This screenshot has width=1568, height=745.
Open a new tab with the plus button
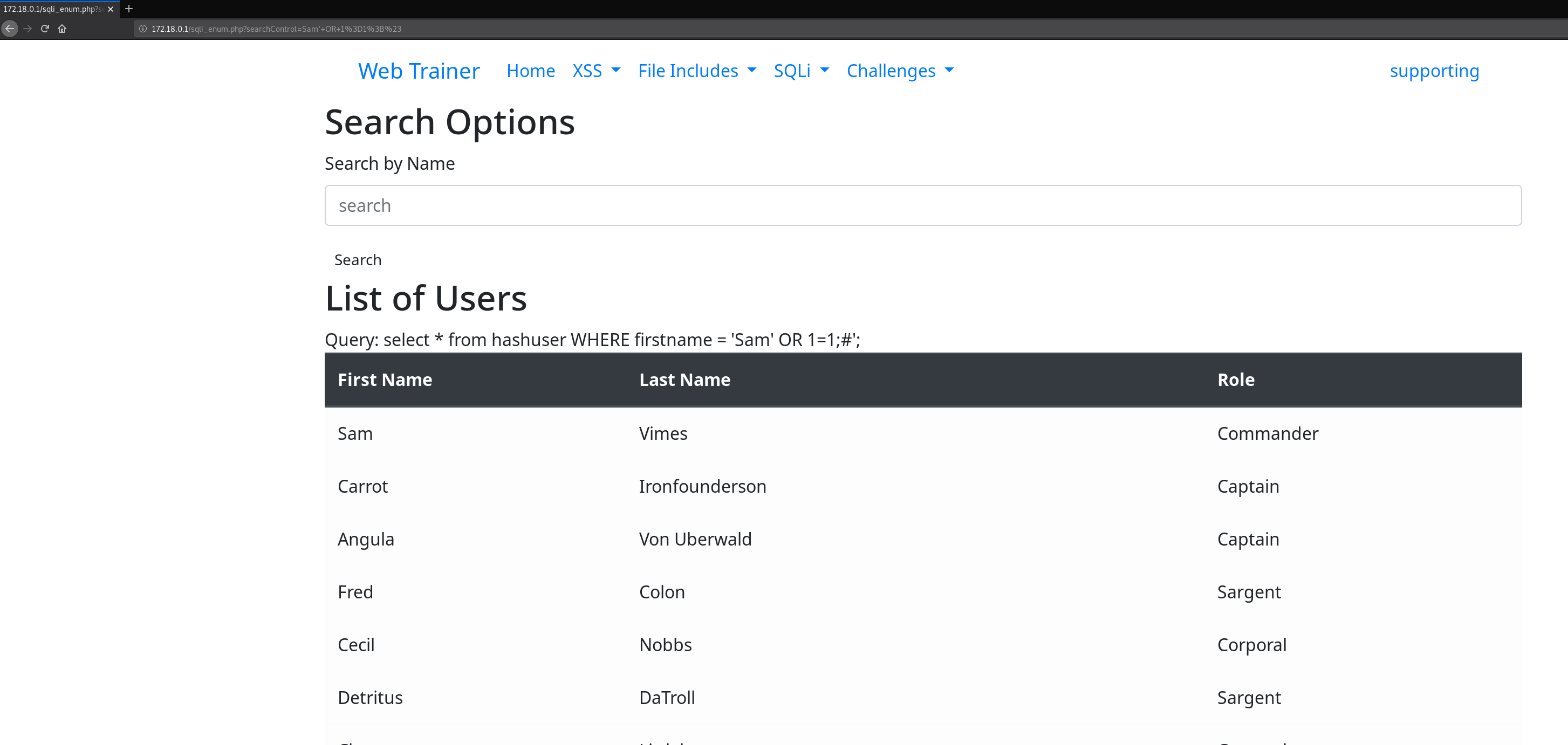click(x=129, y=9)
